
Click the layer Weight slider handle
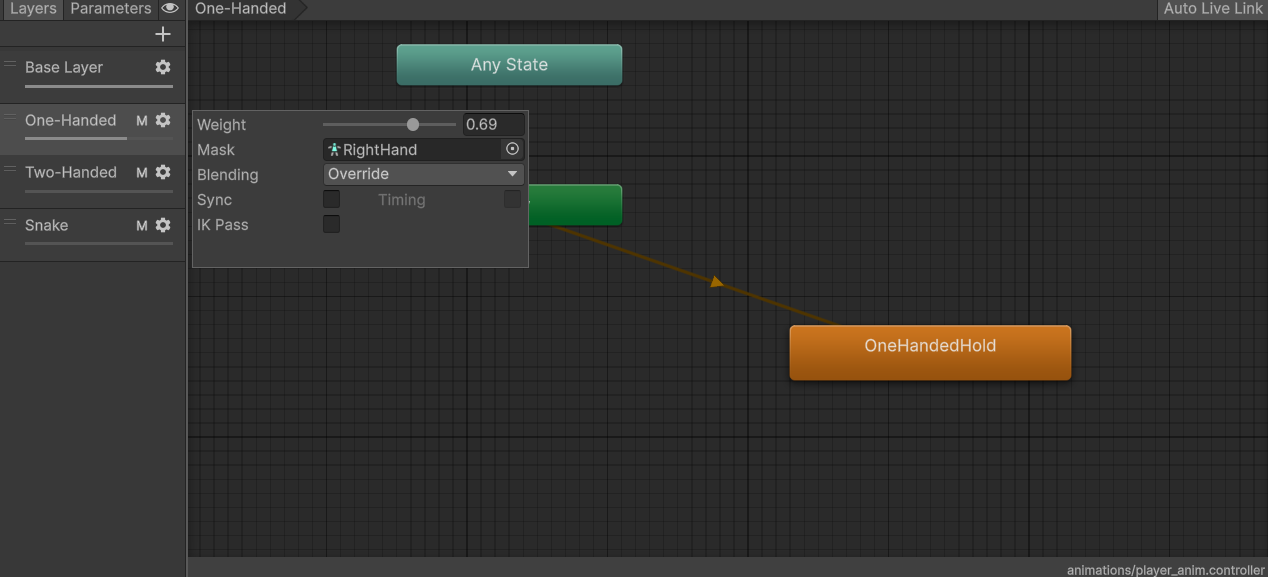click(x=413, y=125)
